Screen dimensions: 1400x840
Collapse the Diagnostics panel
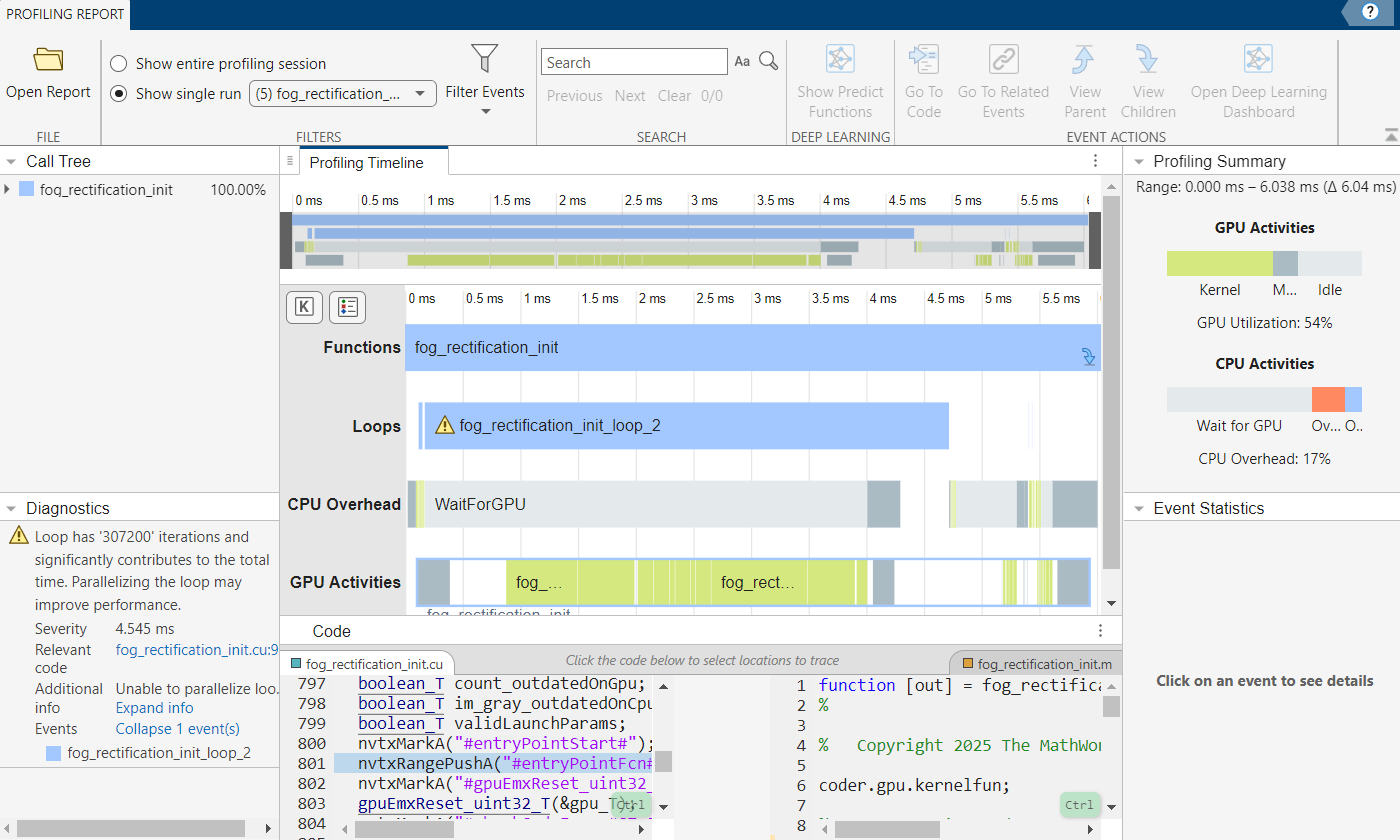[x=10, y=509]
